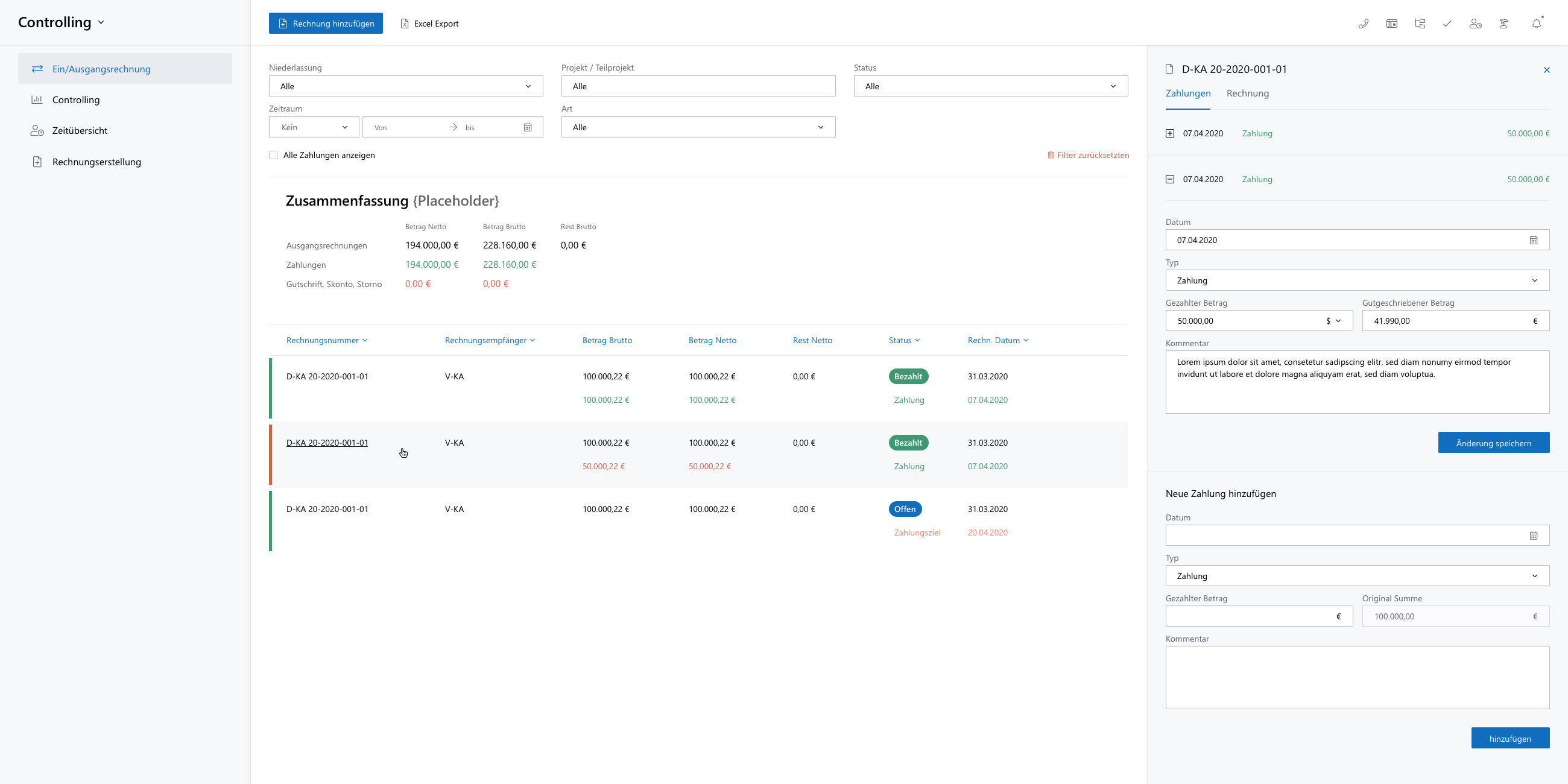Open the notifications bell

[1537, 24]
